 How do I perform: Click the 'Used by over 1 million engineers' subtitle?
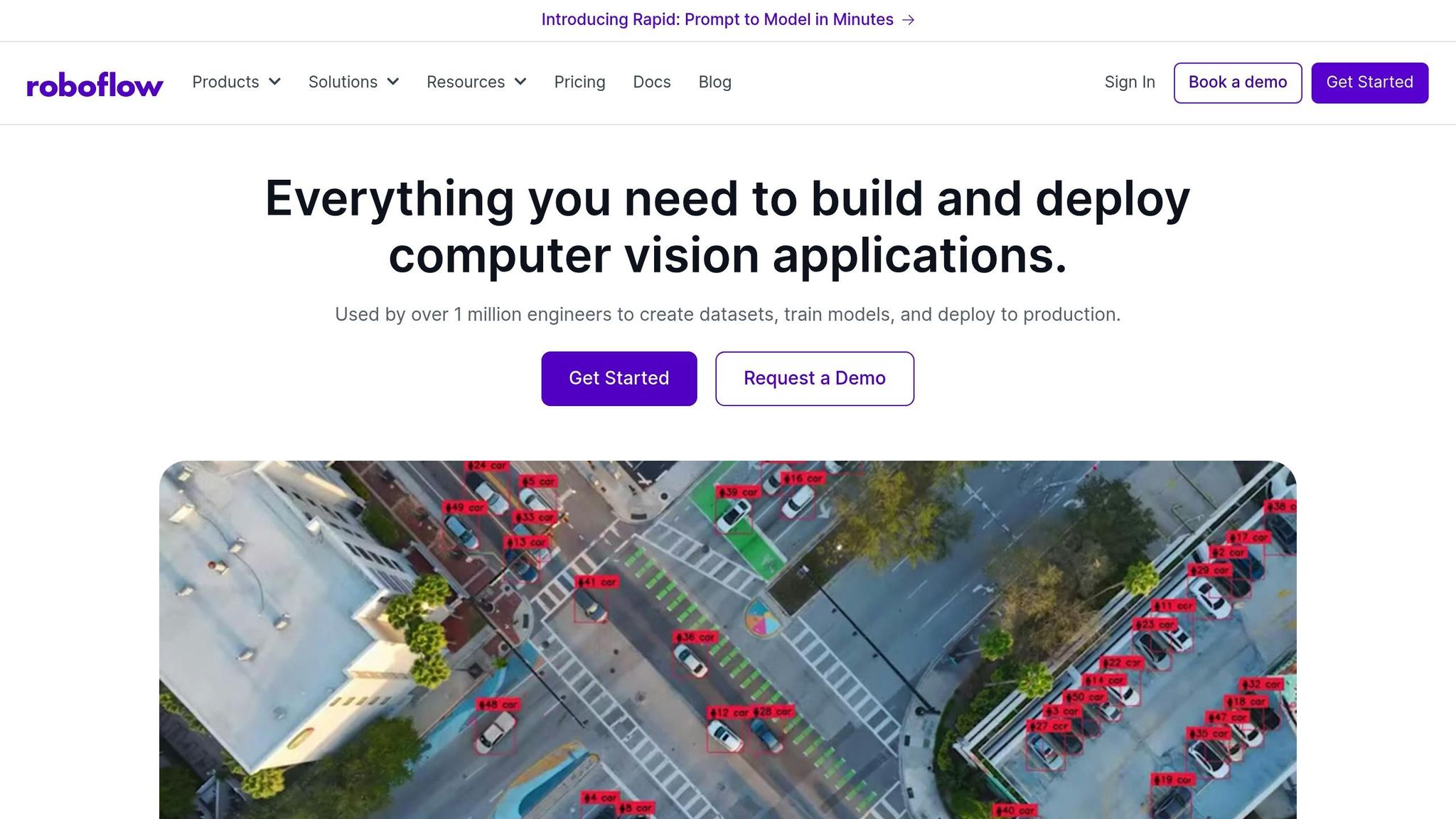tap(728, 314)
